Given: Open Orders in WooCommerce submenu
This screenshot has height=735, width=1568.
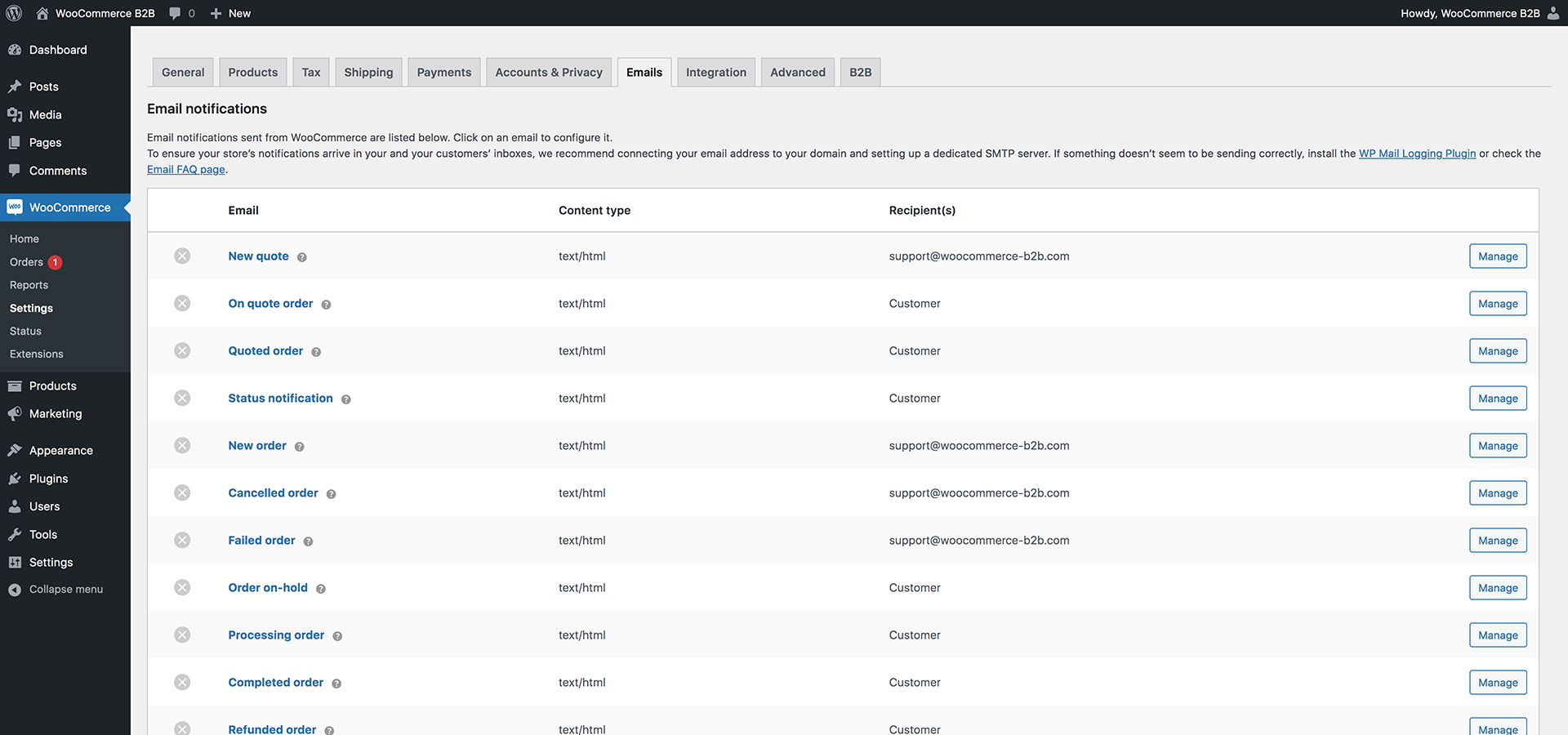Looking at the screenshot, I should tap(26, 262).
